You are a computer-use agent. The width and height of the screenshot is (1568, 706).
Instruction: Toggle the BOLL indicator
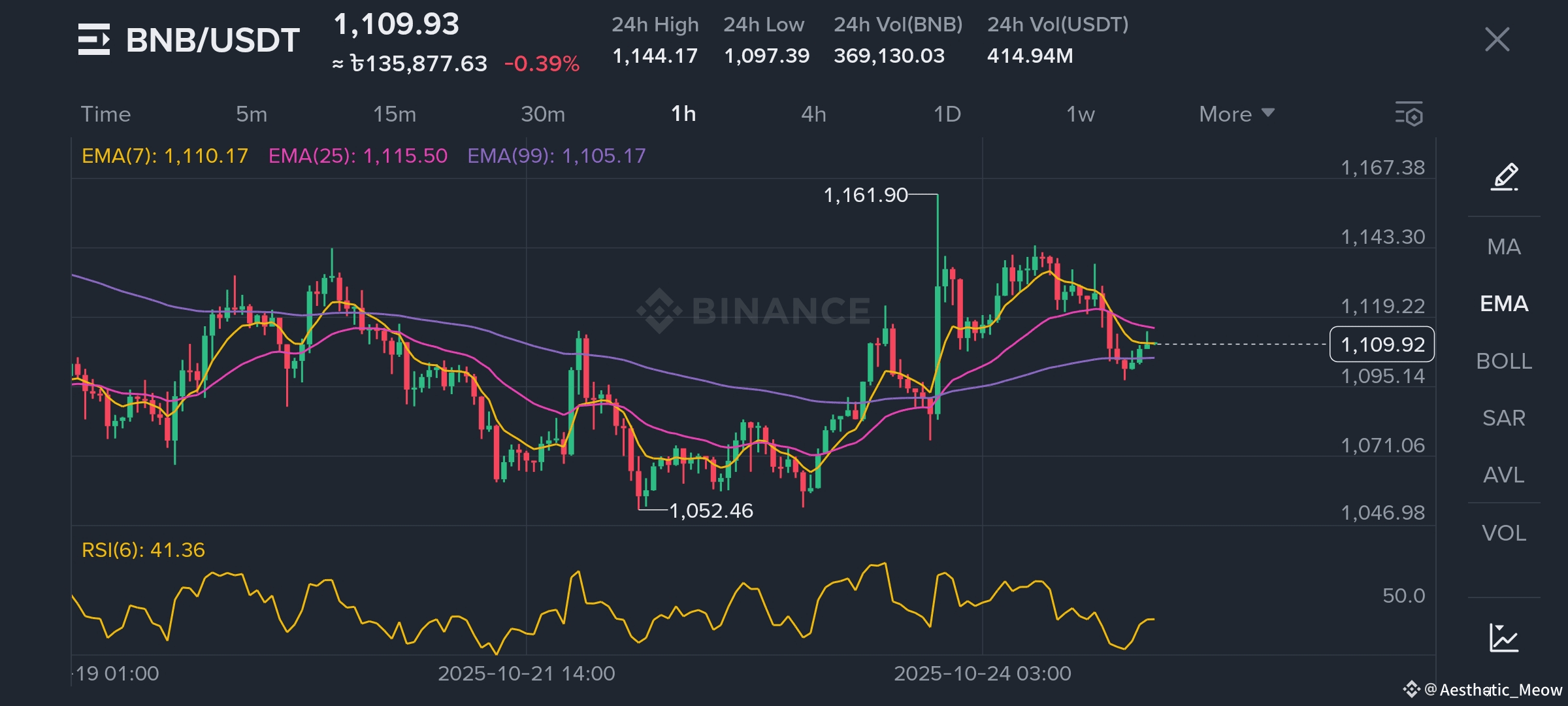(1503, 361)
